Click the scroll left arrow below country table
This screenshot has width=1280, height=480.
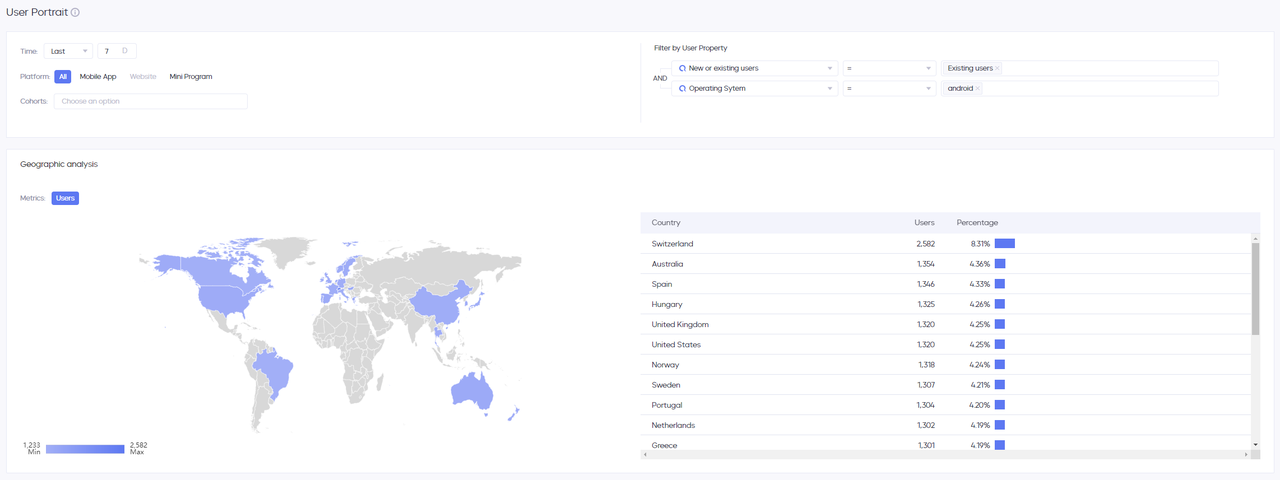pyautogui.click(x=645, y=454)
